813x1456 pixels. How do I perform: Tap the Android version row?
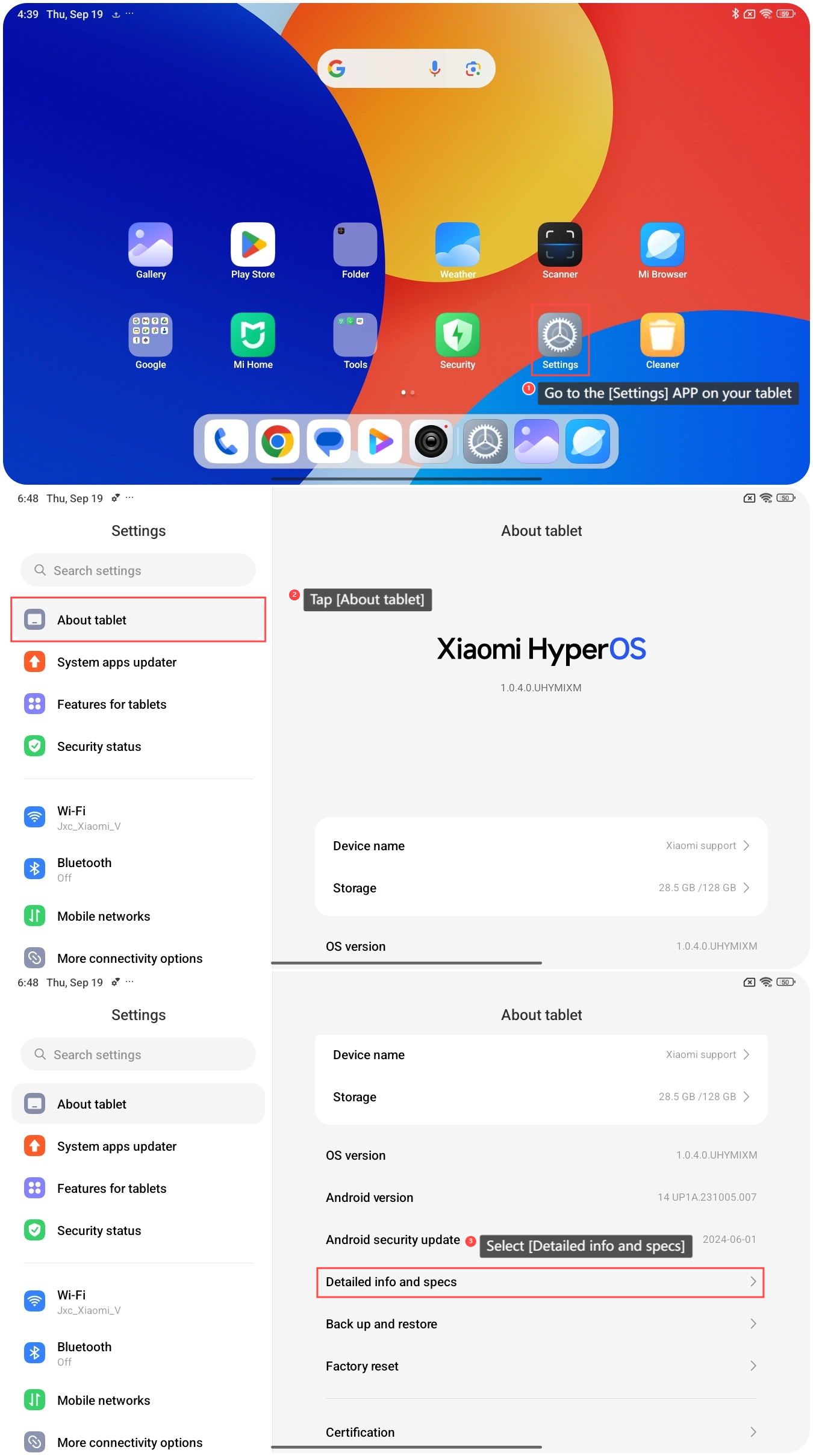[x=541, y=1197]
